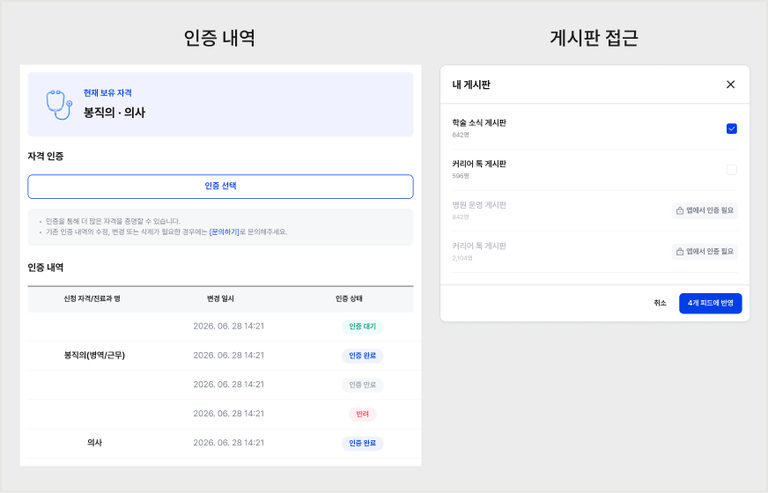The image size is (768, 493).
Task: Click the red 반려 status badge
Action: click(x=362, y=414)
